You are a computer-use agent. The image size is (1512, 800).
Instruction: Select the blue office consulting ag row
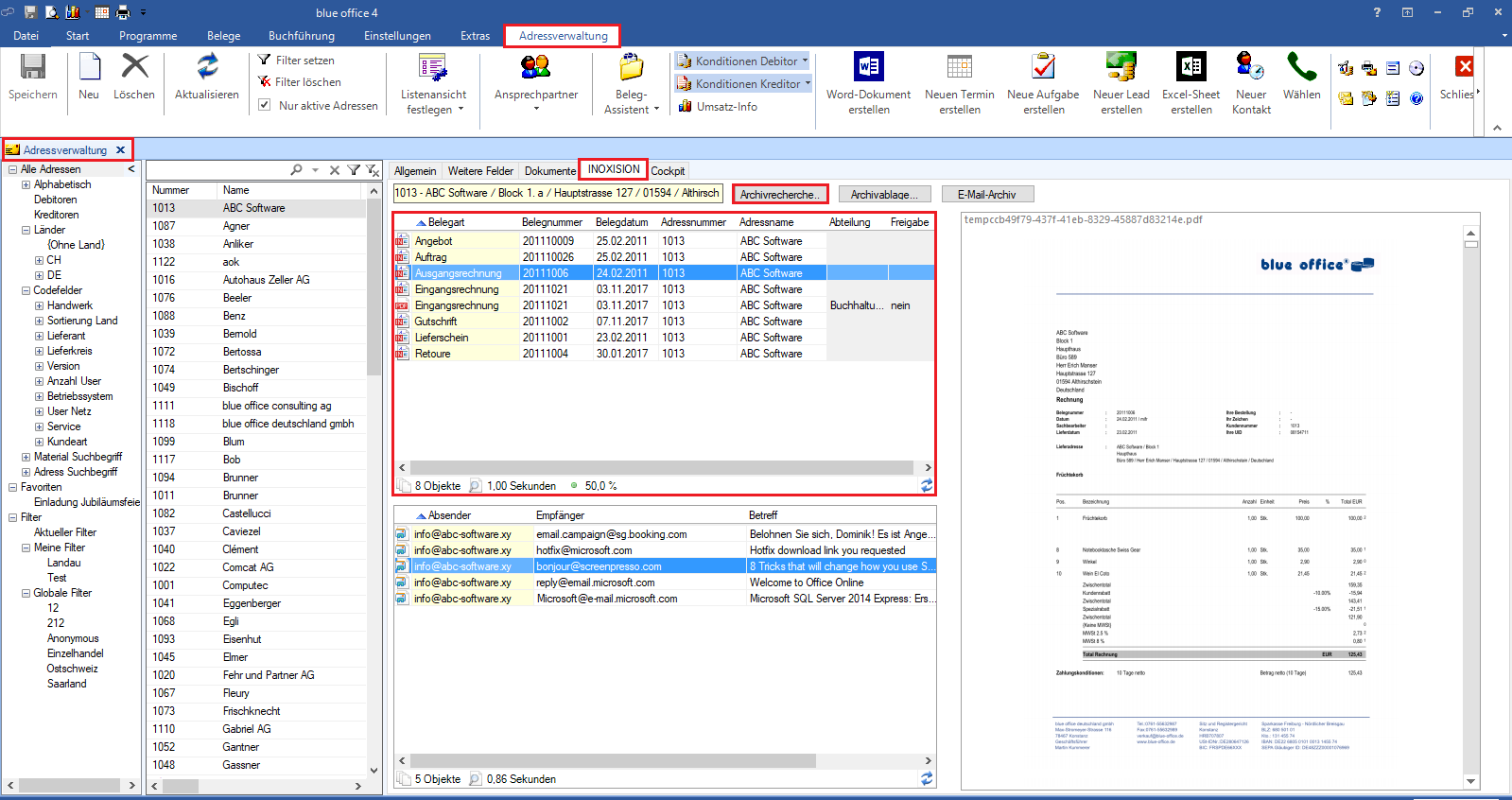[256, 406]
